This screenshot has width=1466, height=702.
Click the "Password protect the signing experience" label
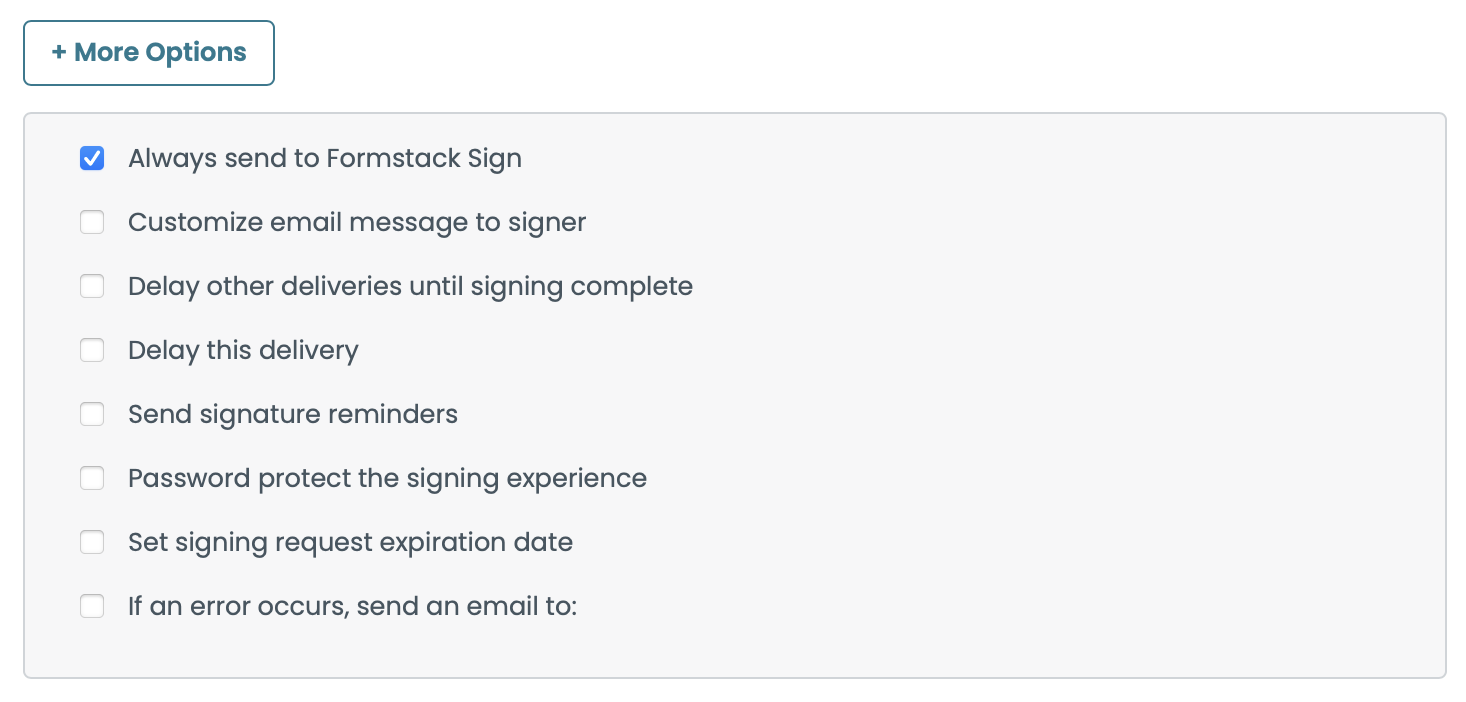click(388, 478)
